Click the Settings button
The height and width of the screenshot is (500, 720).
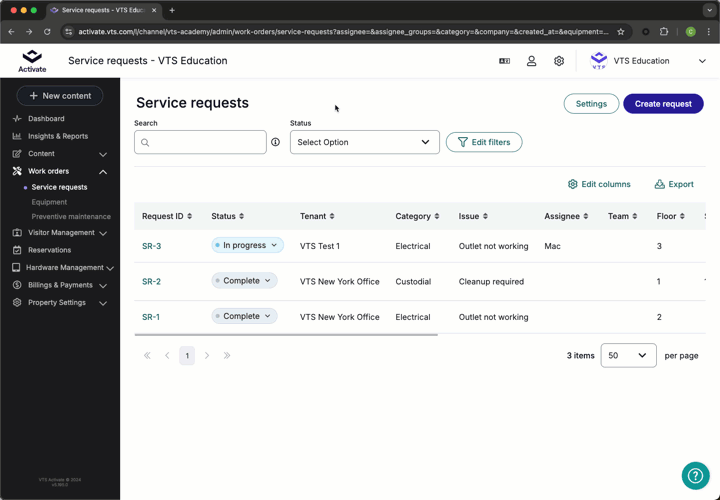click(591, 104)
